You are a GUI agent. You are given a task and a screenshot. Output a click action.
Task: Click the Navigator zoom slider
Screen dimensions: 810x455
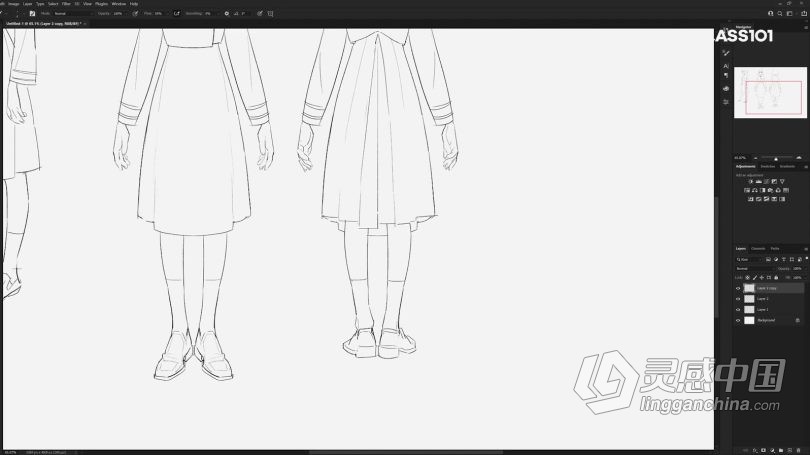776,158
